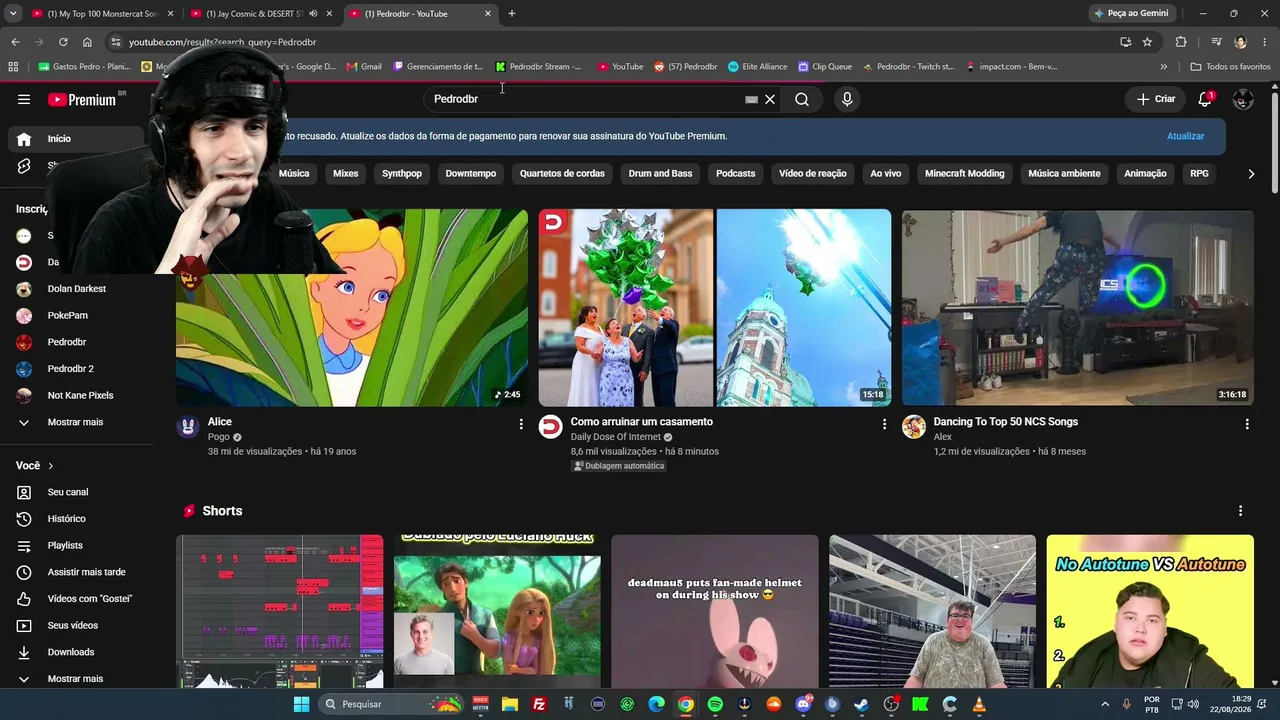
Task: Start voice search with microphone
Action: pyautogui.click(x=847, y=99)
